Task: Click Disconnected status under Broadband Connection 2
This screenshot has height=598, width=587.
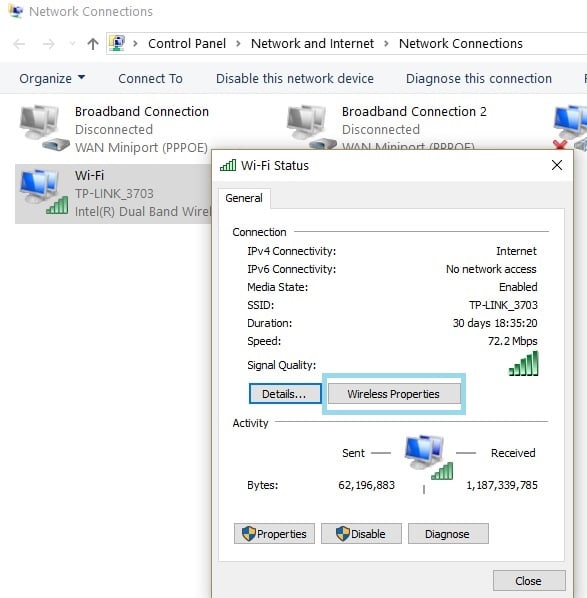Action: 381,129
